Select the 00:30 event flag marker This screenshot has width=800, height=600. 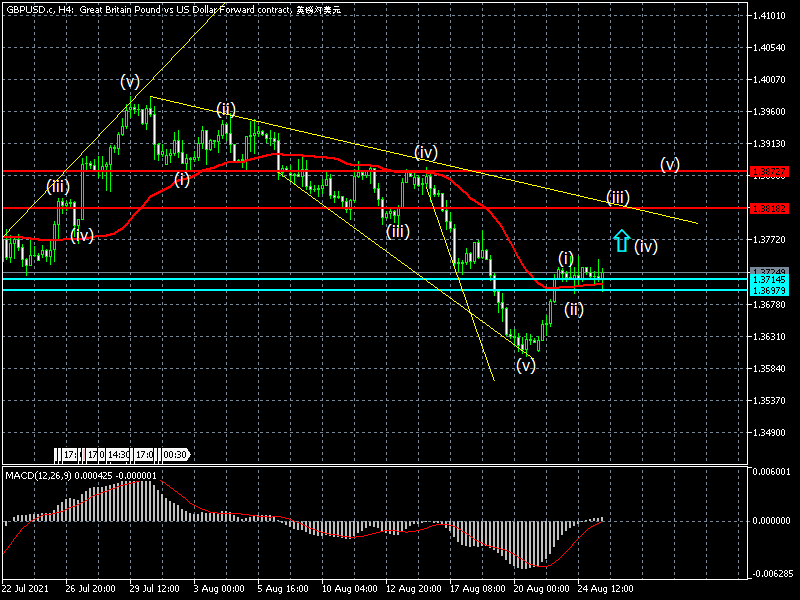click(x=175, y=455)
